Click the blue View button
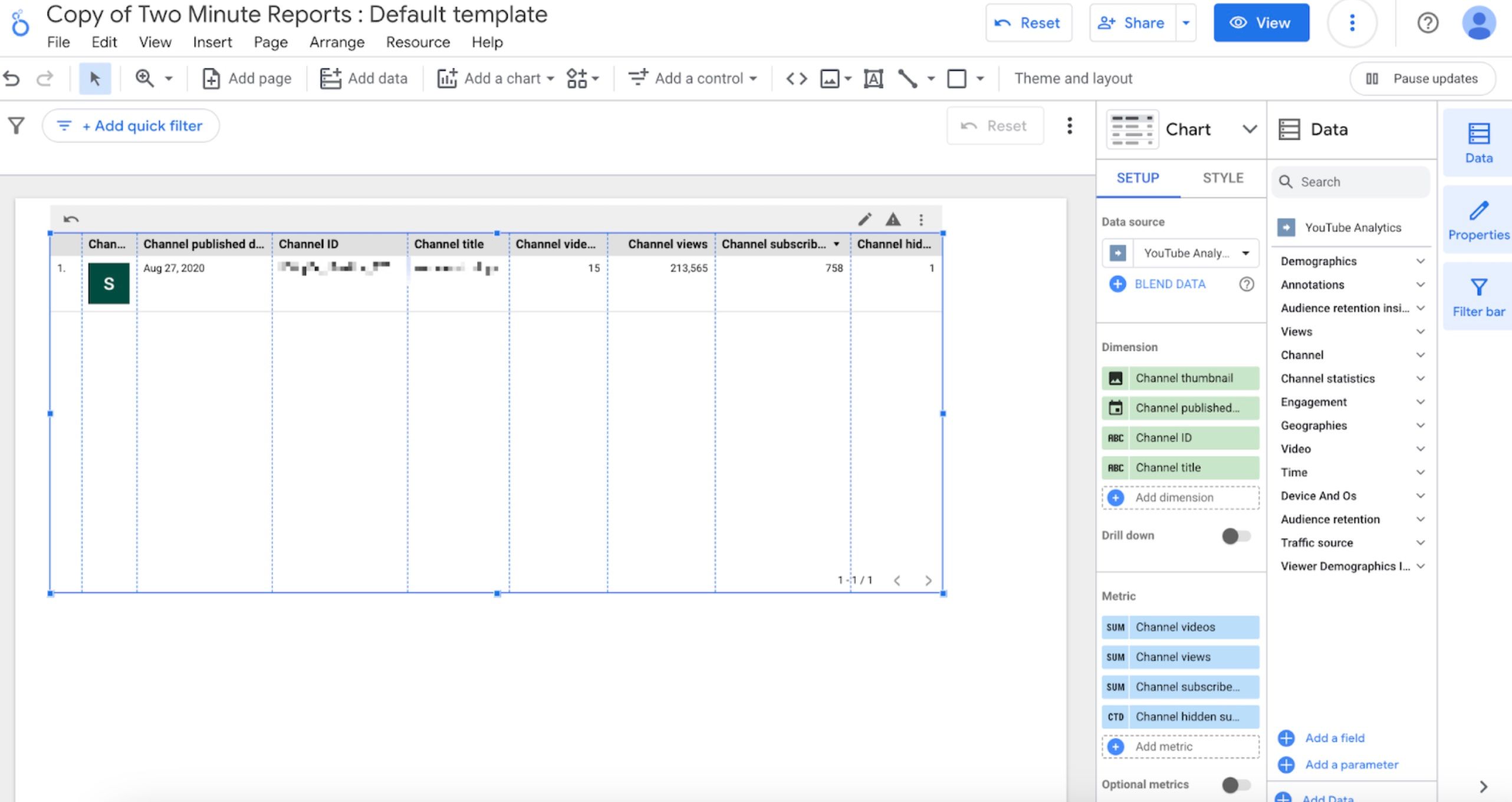The width and height of the screenshot is (1512, 802). pos(1261,23)
